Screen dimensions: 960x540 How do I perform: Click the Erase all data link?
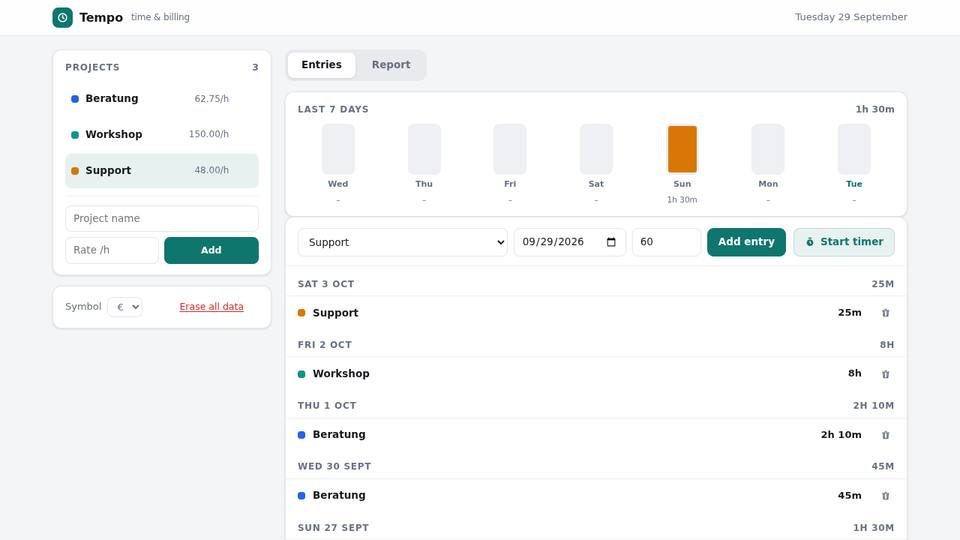click(211, 307)
